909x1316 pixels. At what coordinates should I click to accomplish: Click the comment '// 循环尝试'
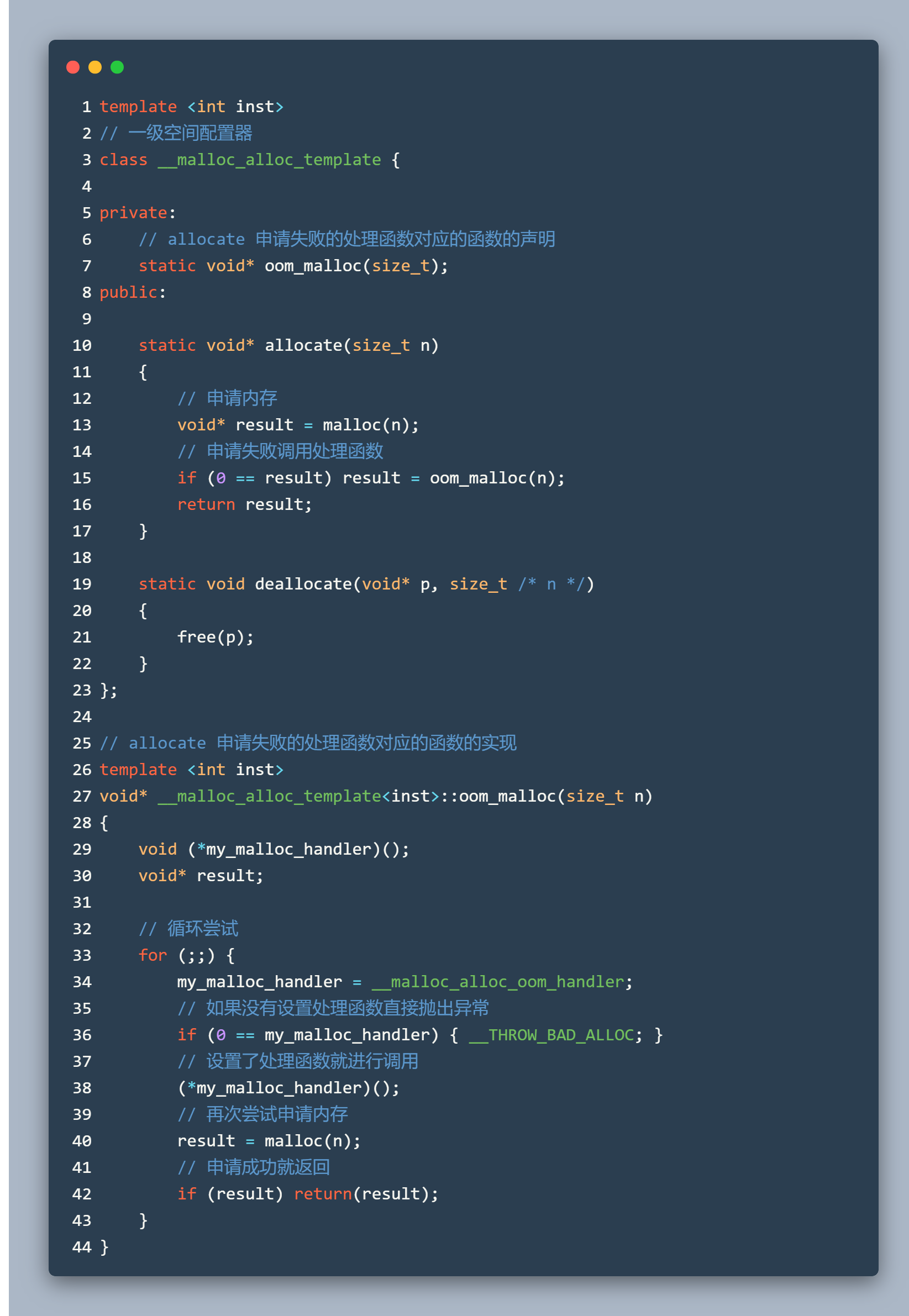pos(188,929)
